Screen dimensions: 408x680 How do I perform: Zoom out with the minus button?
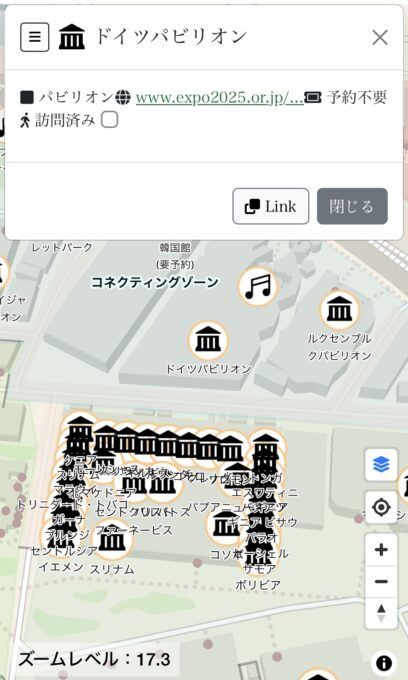(381, 582)
